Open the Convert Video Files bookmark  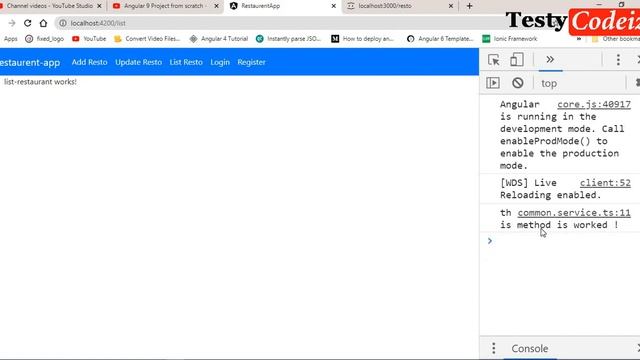tap(147, 39)
